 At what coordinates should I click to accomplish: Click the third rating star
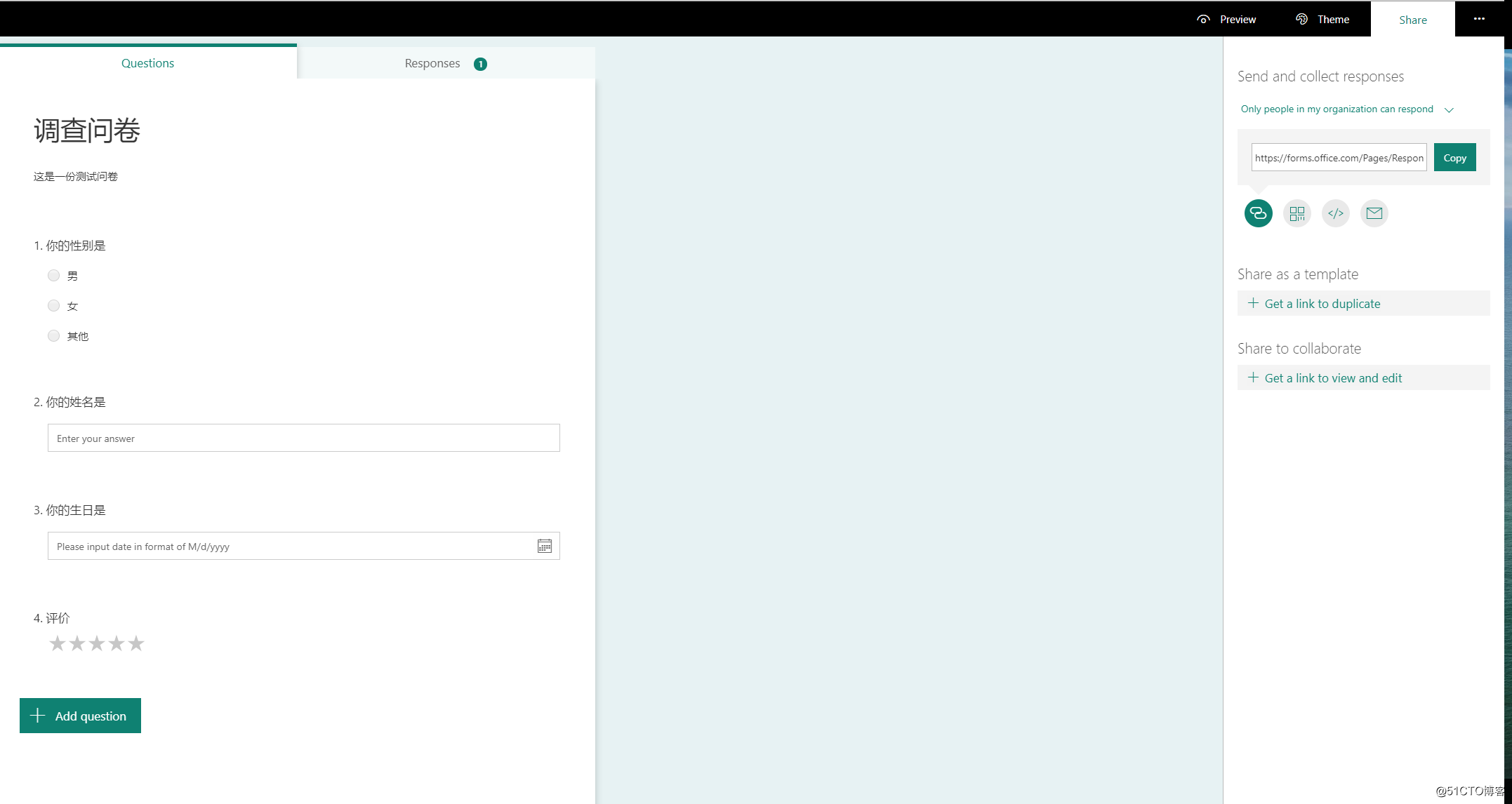click(x=97, y=643)
